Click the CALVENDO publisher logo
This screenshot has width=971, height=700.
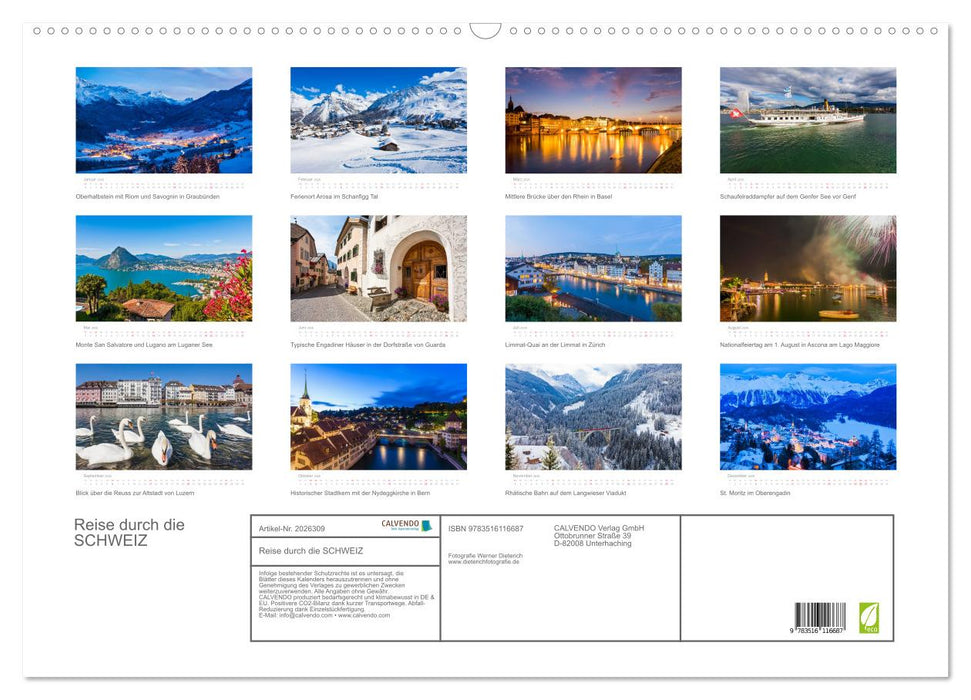point(404,526)
